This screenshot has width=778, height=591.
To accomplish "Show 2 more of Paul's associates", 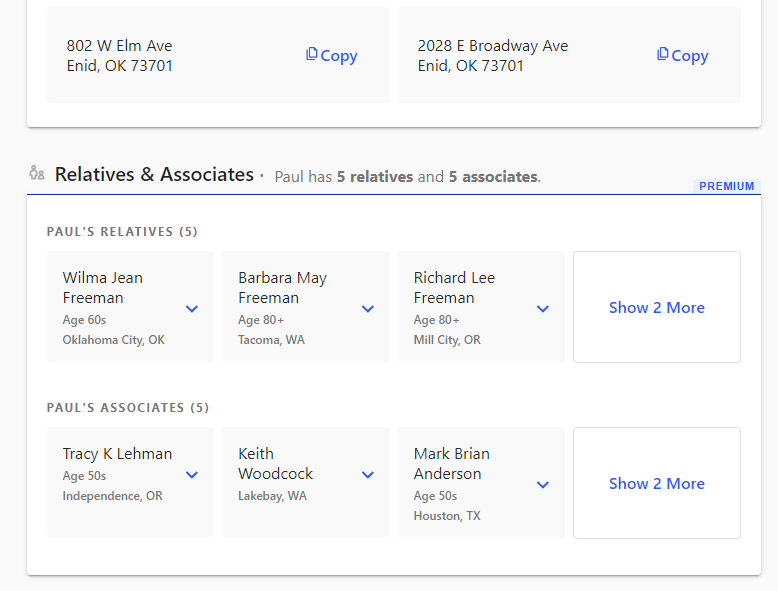I will click(656, 483).
